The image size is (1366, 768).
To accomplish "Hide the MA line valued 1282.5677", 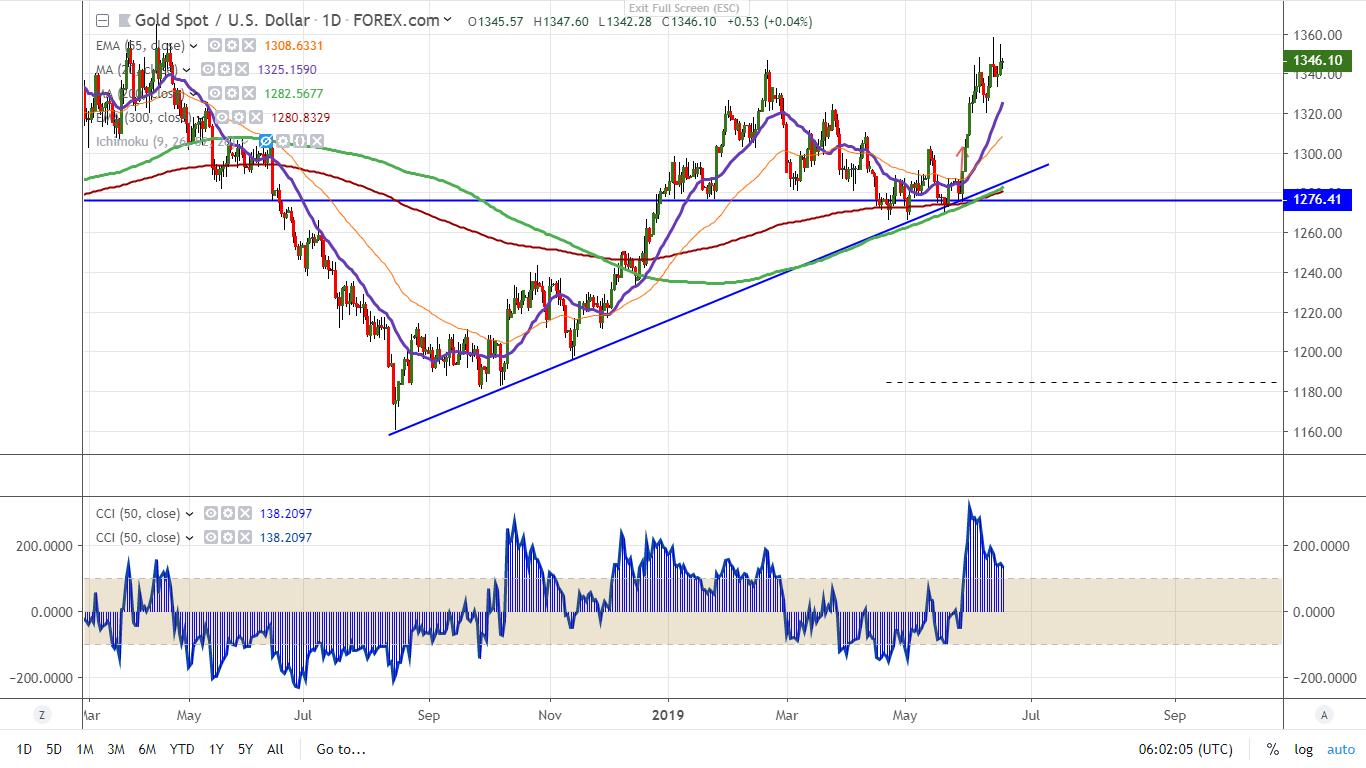I will (x=214, y=94).
